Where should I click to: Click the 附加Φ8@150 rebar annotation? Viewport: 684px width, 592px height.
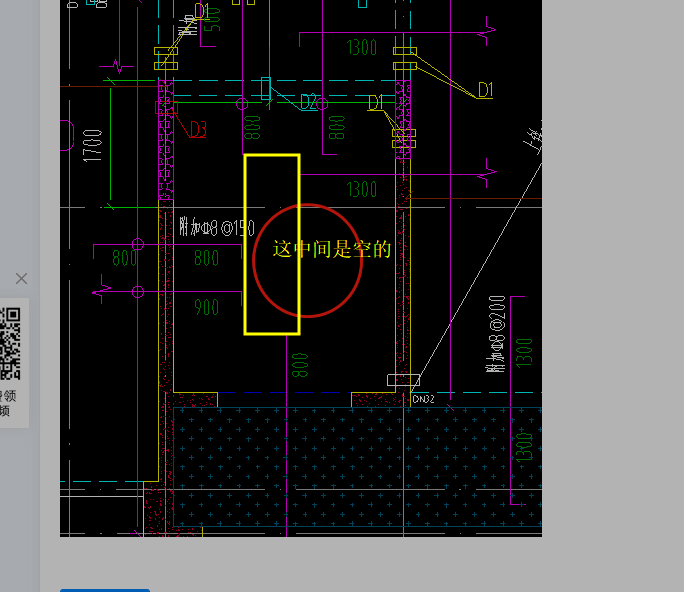point(217,228)
